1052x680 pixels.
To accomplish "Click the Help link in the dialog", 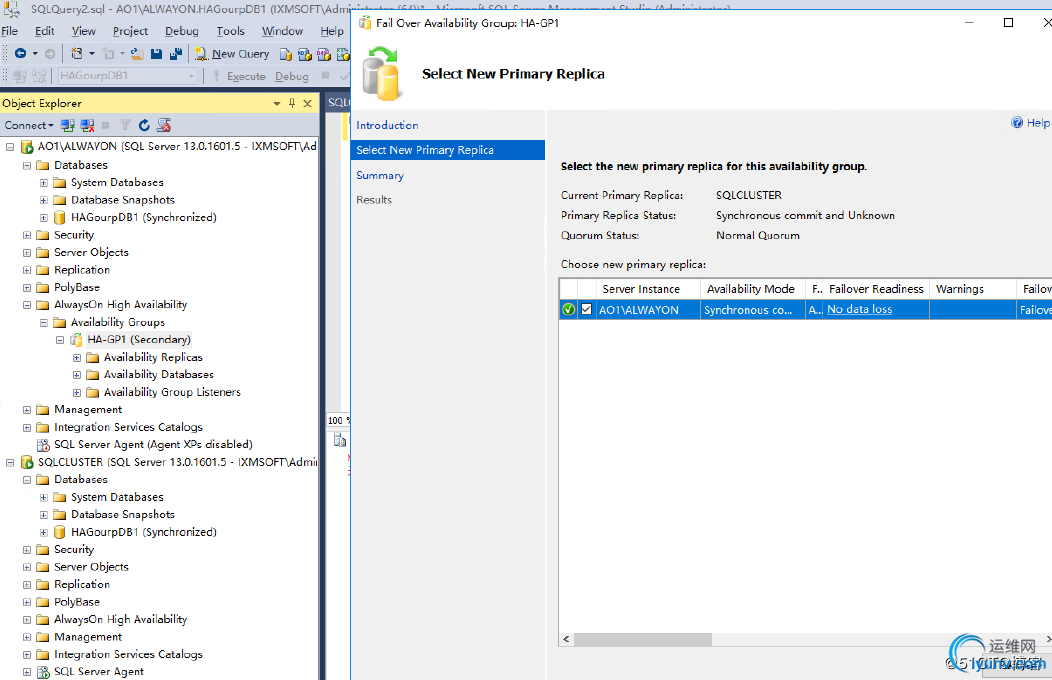I will coord(1038,122).
